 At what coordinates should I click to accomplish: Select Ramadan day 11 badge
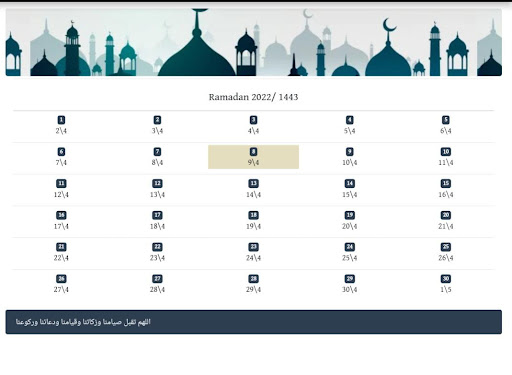(x=61, y=183)
